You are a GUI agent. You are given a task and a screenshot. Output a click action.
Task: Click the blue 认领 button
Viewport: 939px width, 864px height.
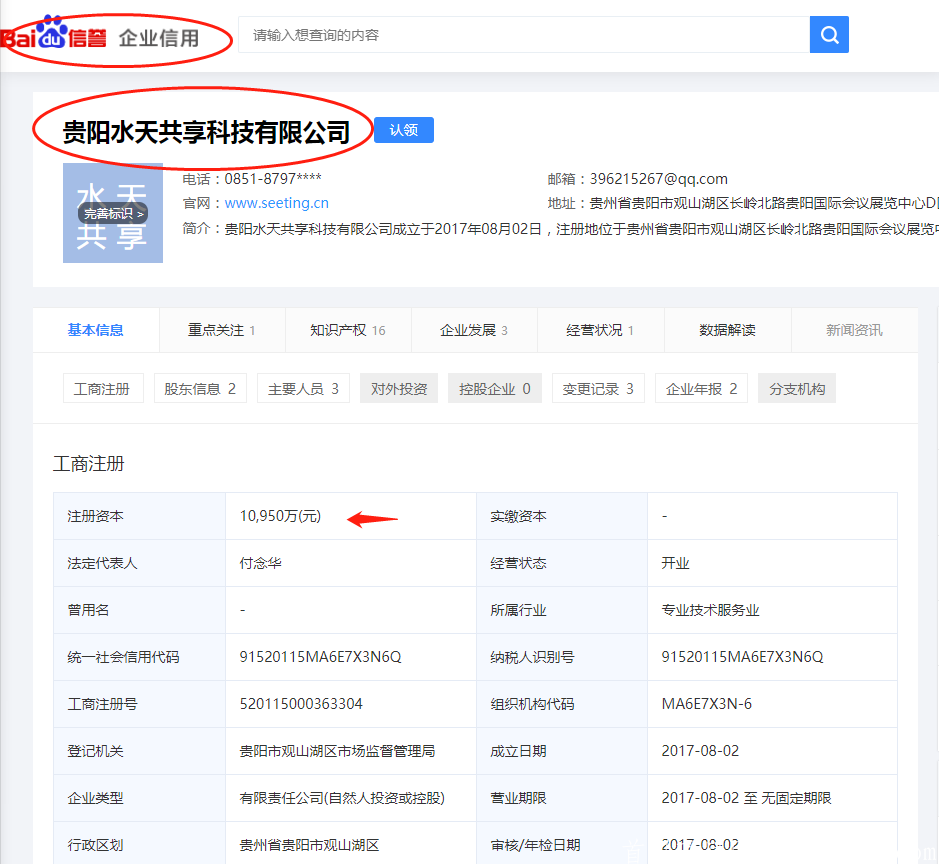pos(403,130)
